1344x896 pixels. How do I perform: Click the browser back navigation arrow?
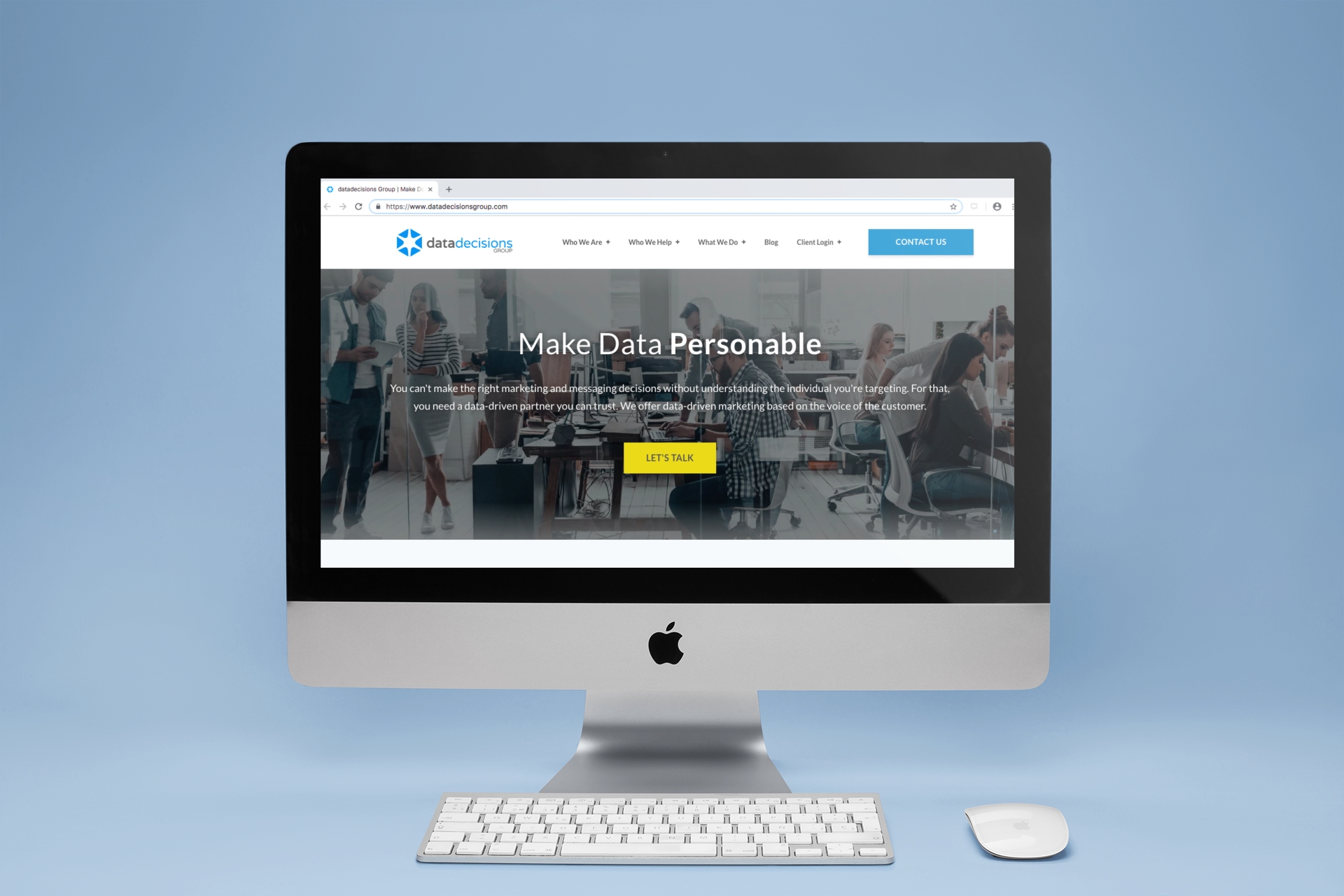click(x=322, y=207)
